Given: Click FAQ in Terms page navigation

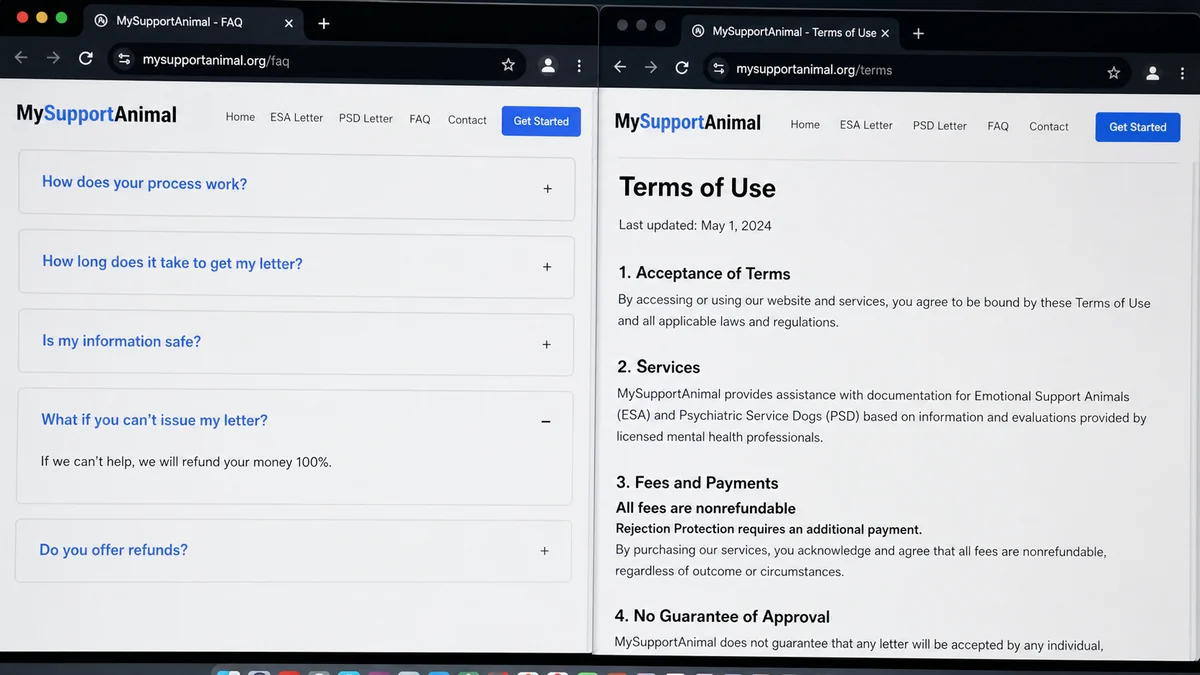Looking at the screenshot, I should tap(998, 126).
